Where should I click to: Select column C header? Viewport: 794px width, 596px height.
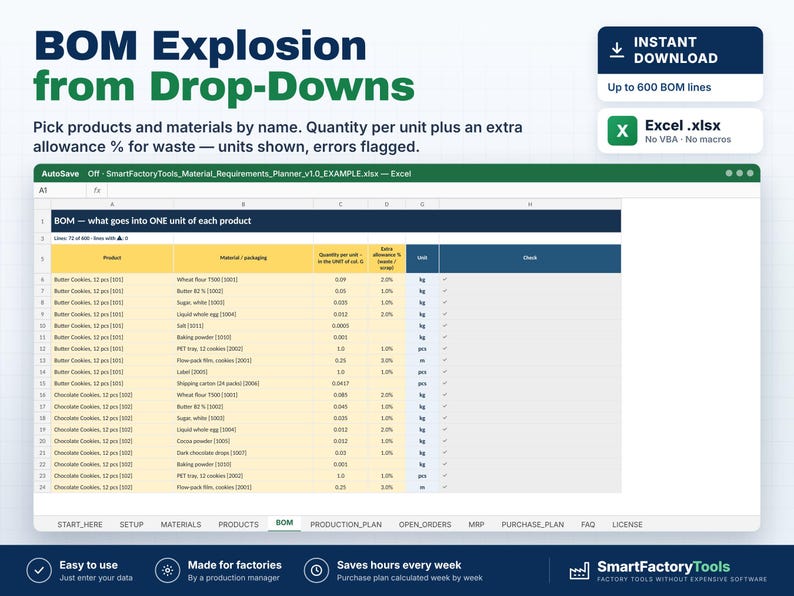point(340,205)
